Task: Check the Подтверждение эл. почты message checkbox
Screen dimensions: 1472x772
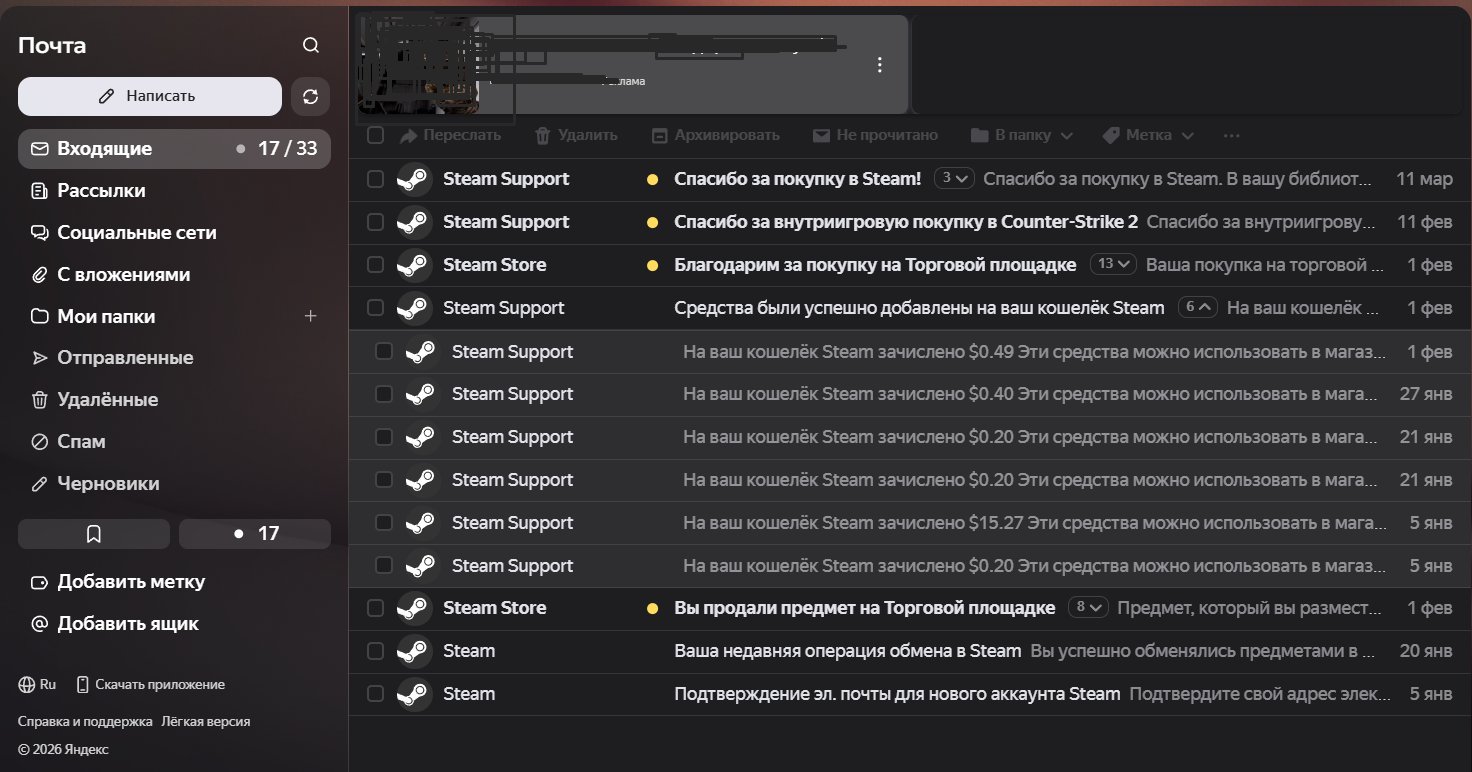Action: tap(375, 693)
